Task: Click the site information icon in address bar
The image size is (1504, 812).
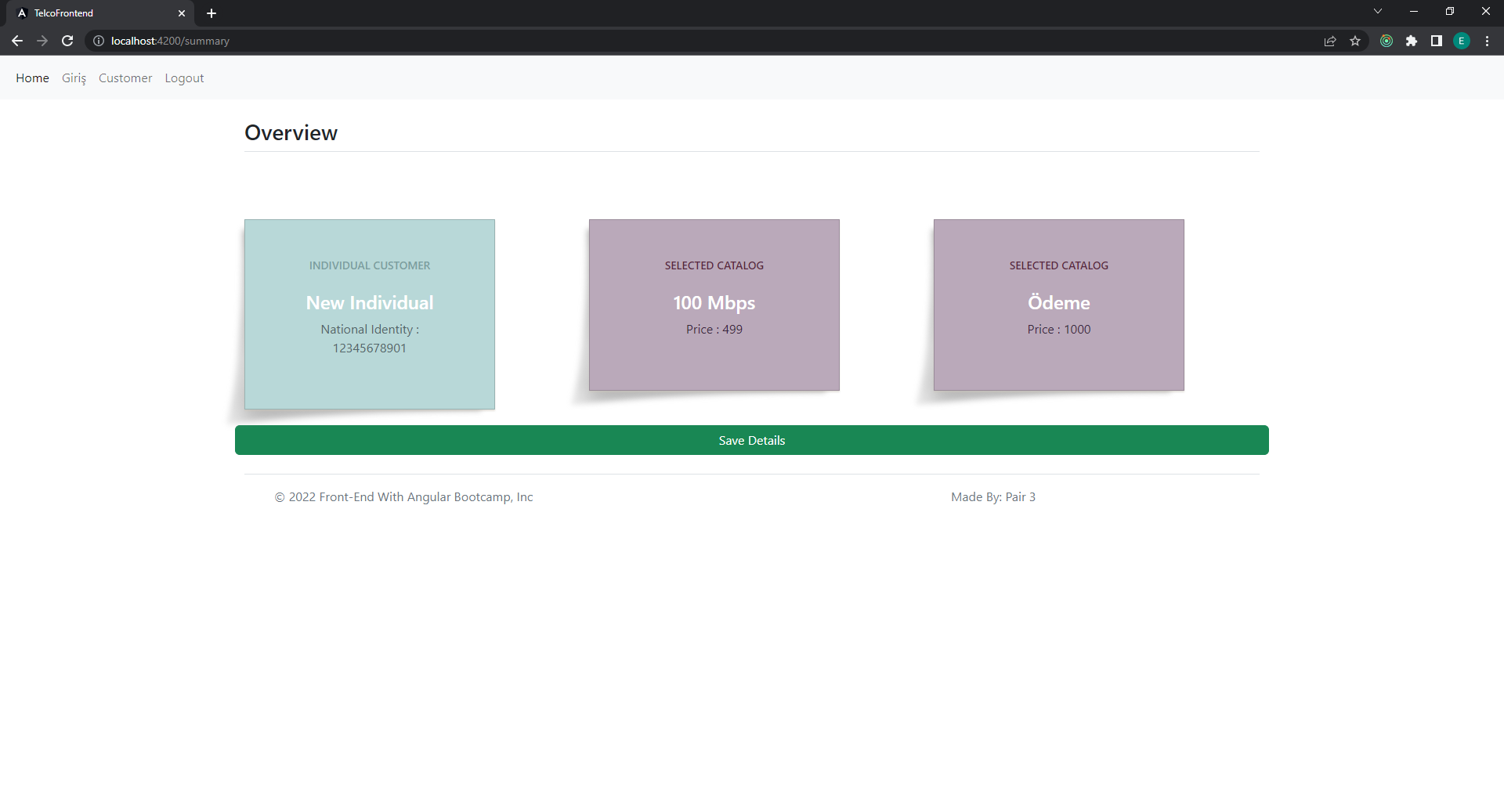Action: coord(98,41)
